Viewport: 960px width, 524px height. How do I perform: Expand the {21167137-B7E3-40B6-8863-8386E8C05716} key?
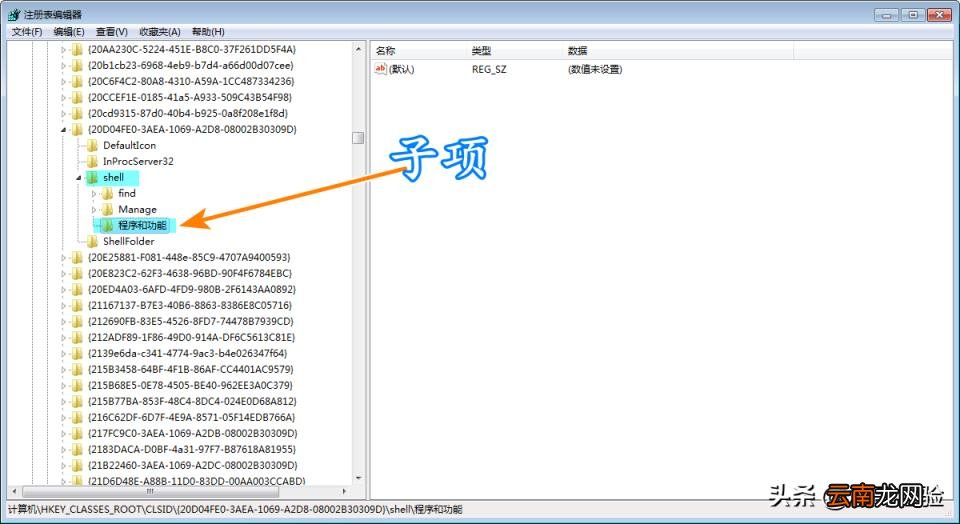tap(63, 305)
